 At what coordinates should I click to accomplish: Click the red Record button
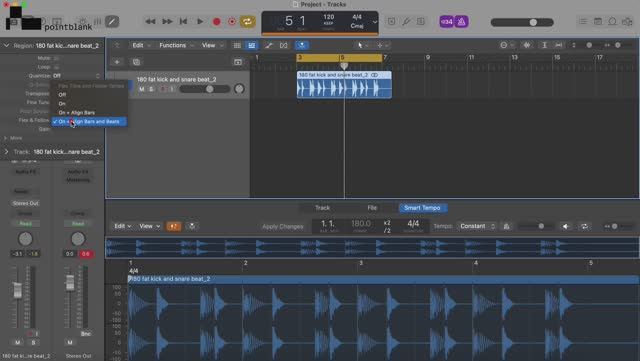click(x=216, y=22)
